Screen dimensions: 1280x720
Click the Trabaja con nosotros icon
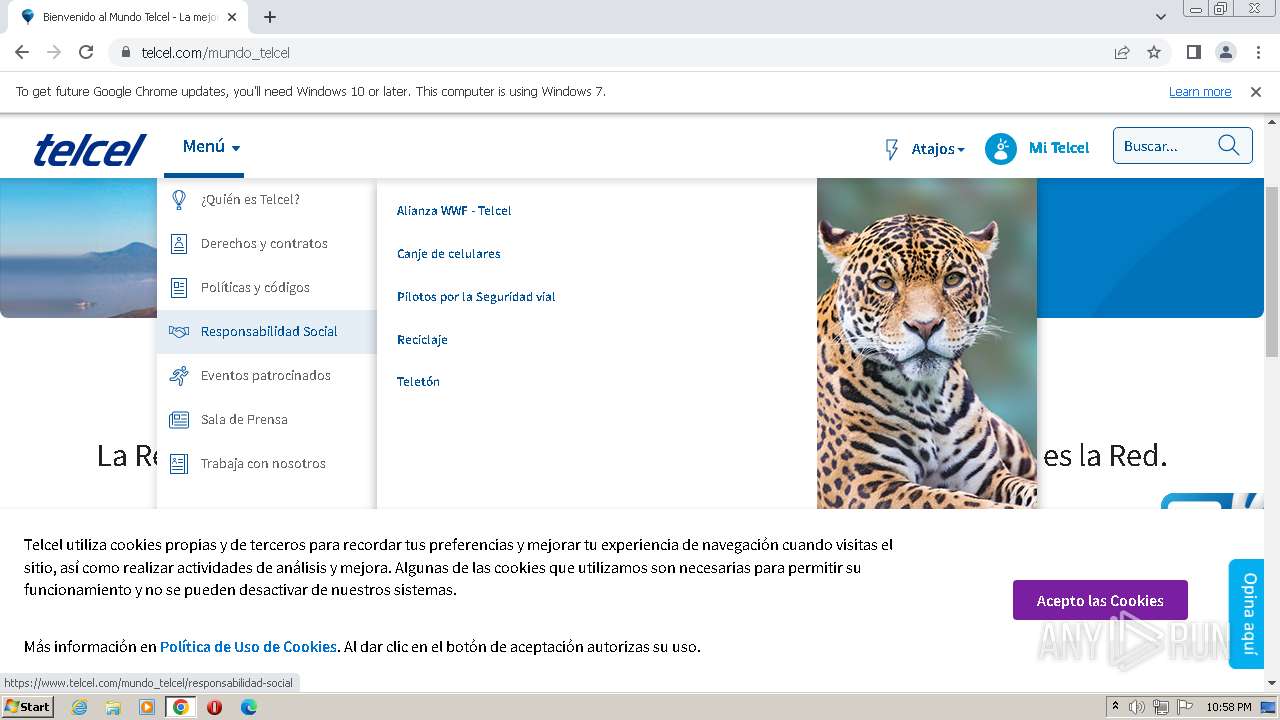(x=179, y=464)
